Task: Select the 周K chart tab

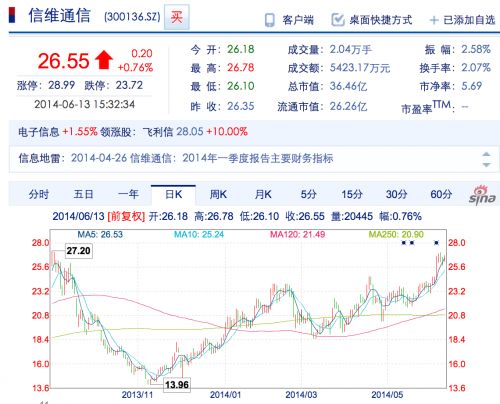Action: [x=218, y=194]
